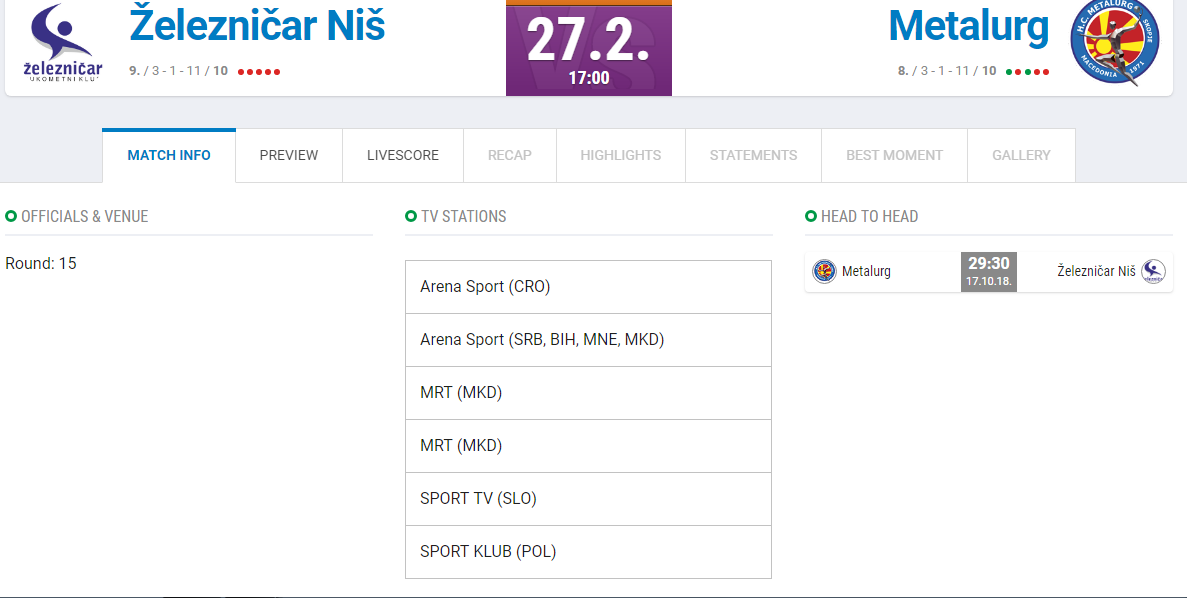Click the 27.2. 17:00 match date box

click(x=589, y=48)
